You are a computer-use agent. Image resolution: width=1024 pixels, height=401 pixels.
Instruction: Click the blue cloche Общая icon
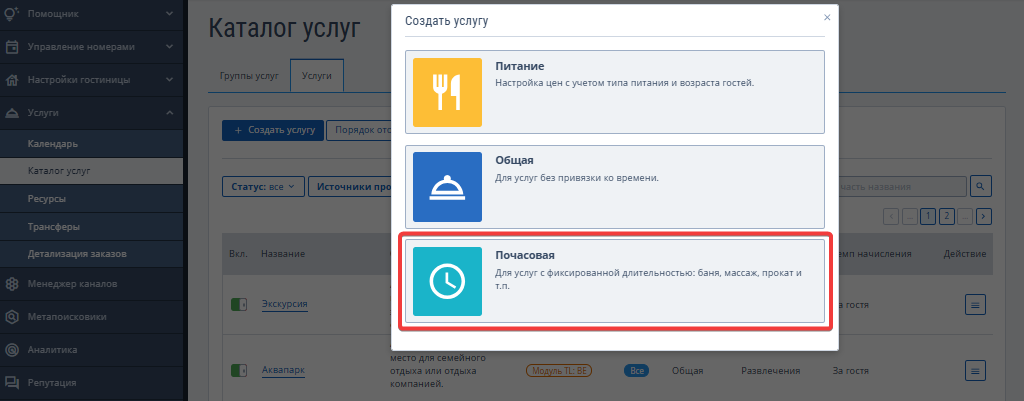(447, 187)
